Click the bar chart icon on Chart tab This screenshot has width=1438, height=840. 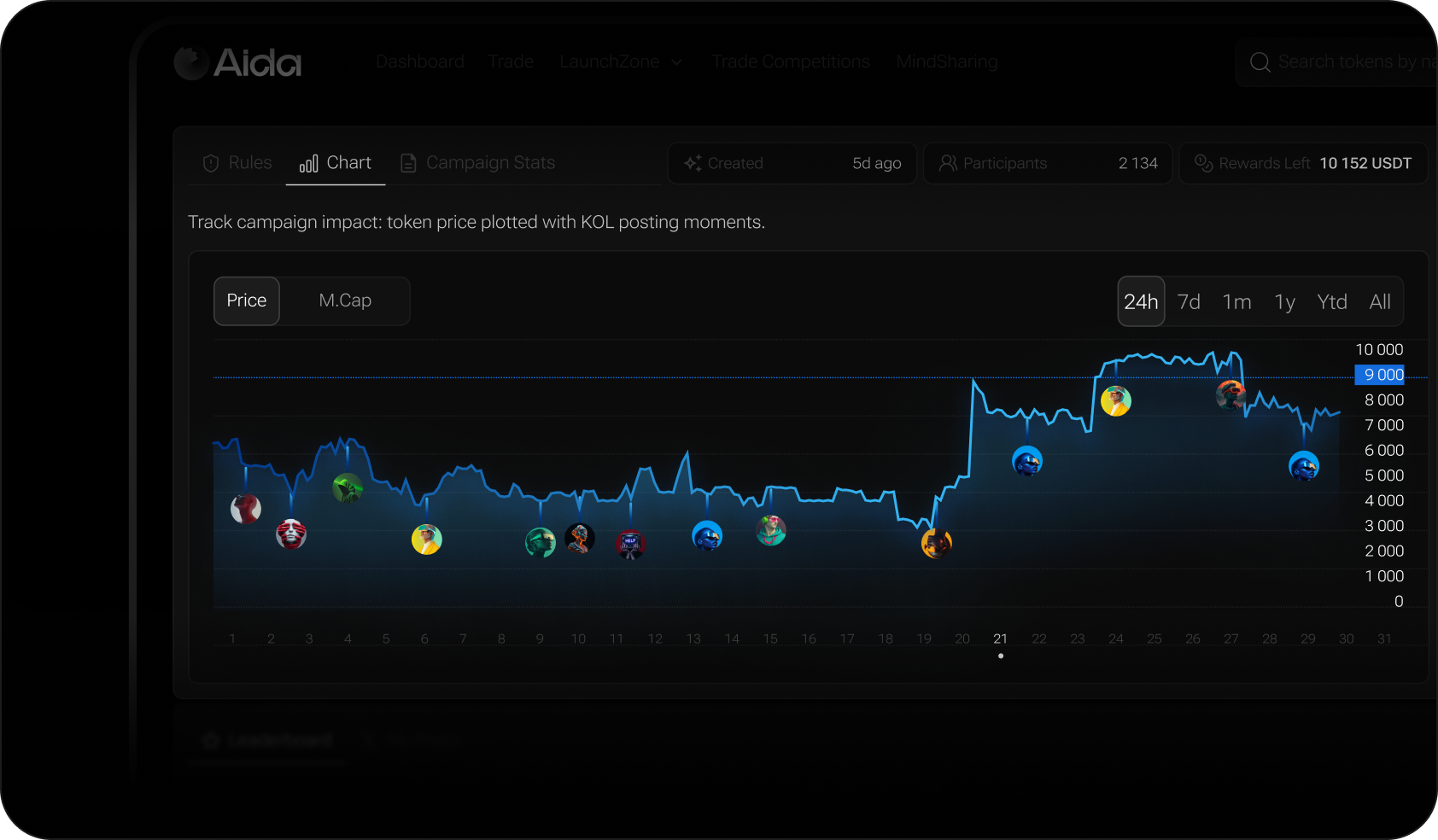click(x=308, y=163)
